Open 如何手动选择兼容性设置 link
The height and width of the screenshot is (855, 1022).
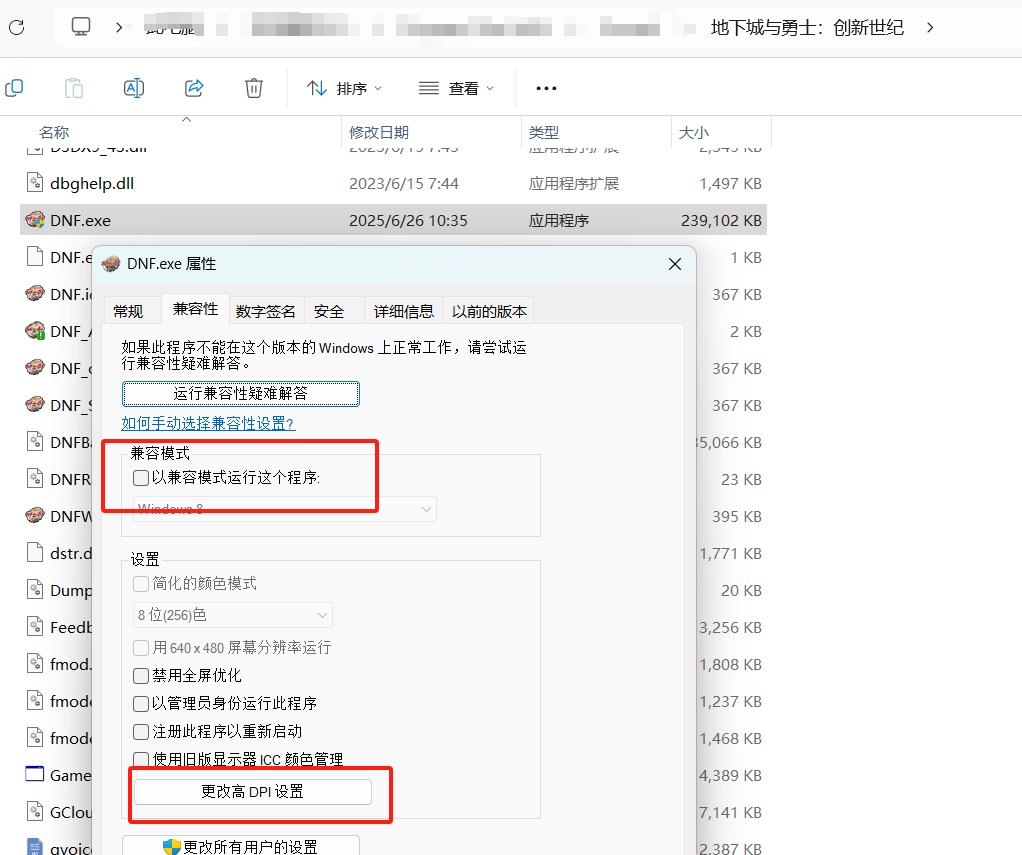click(x=208, y=424)
